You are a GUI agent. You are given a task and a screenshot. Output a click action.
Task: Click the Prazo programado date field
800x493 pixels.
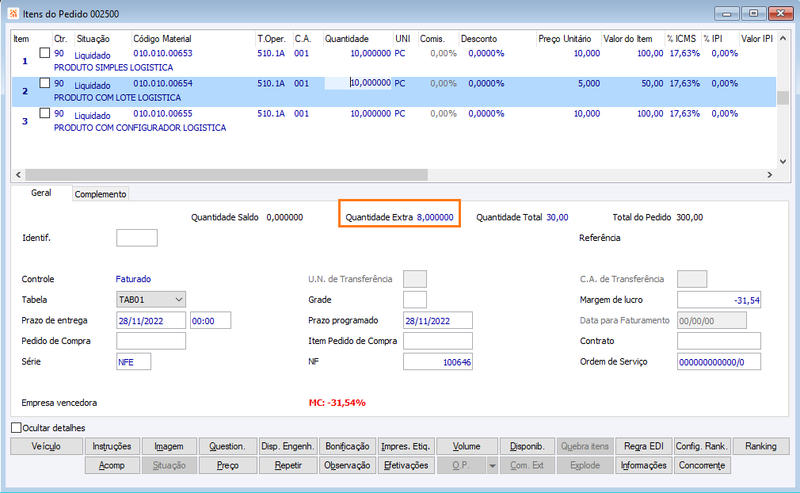point(438,321)
